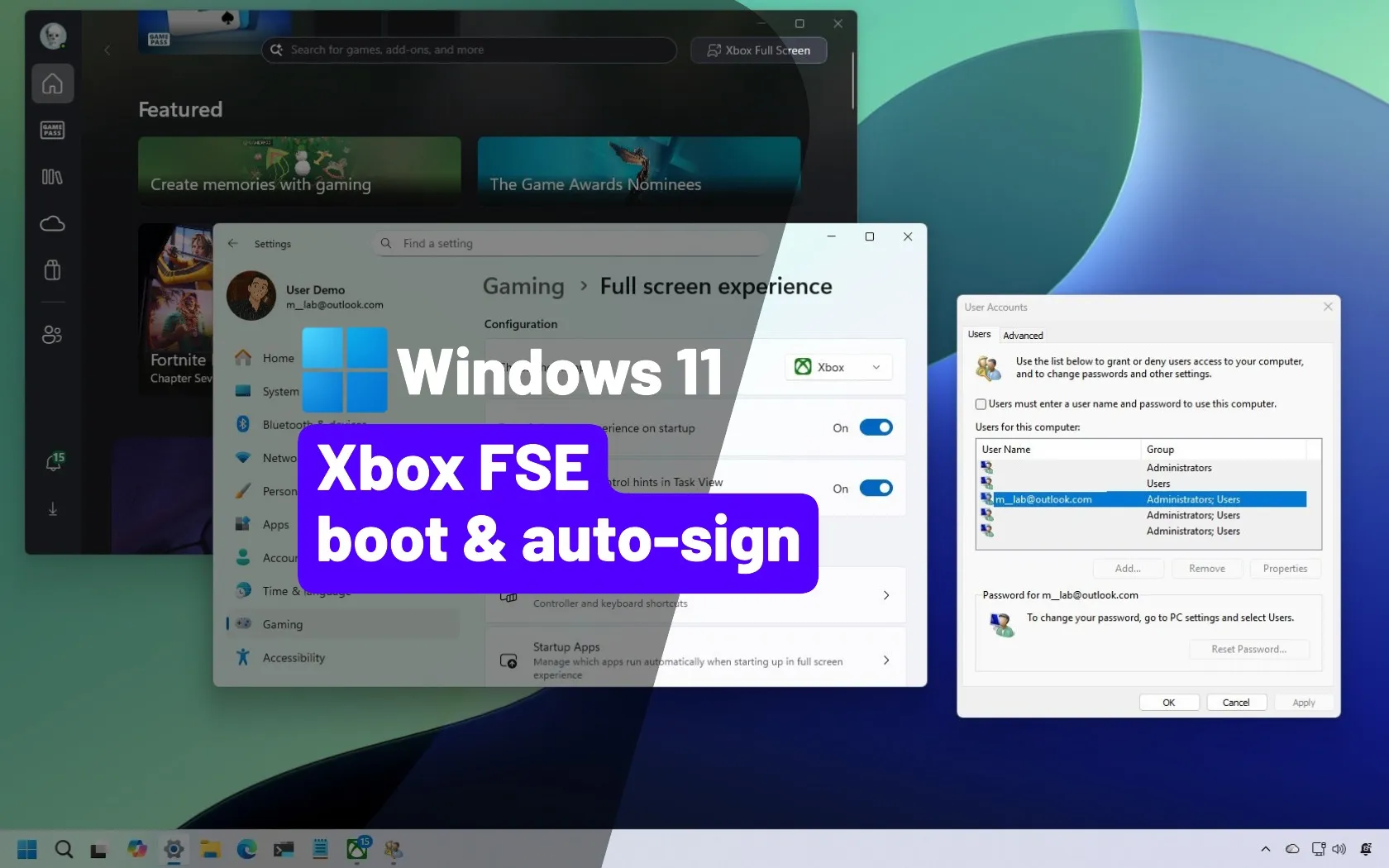This screenshot has height=868, width=1389.
Task: Open Game Pass from the Xbox sidebar
Action: coord(52,130)
